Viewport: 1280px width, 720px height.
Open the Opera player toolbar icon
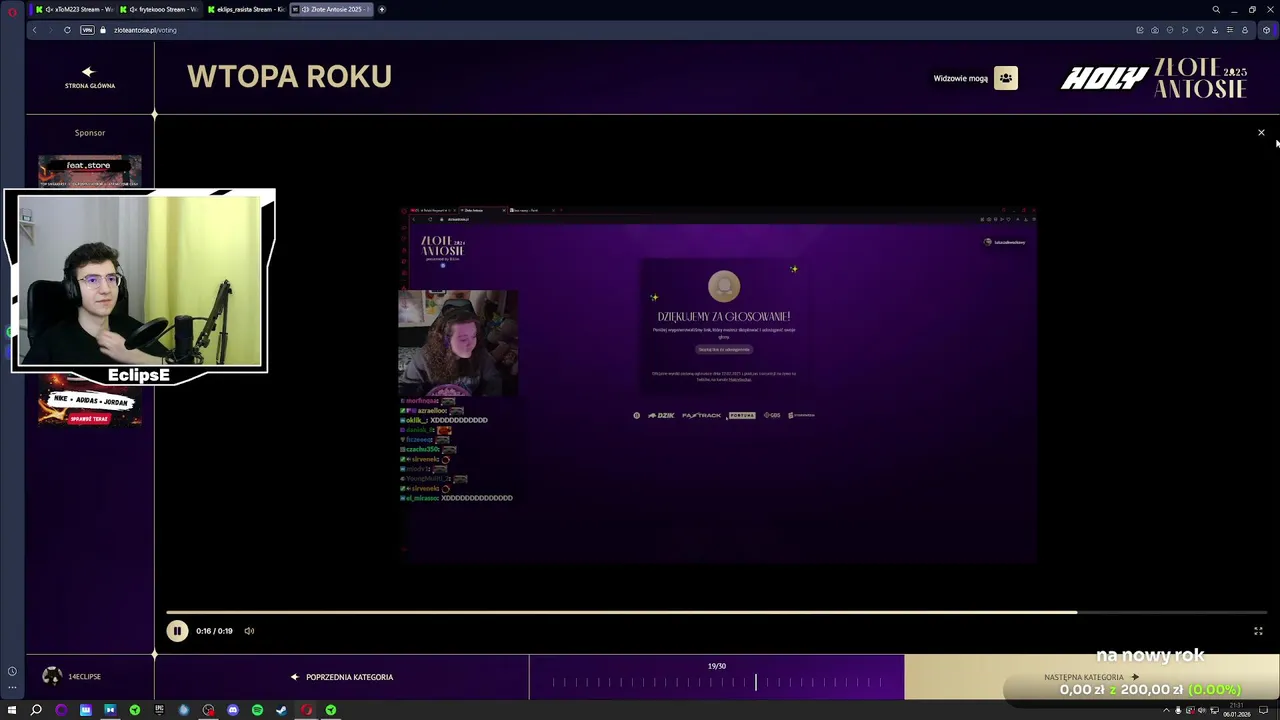[1185, 30]
